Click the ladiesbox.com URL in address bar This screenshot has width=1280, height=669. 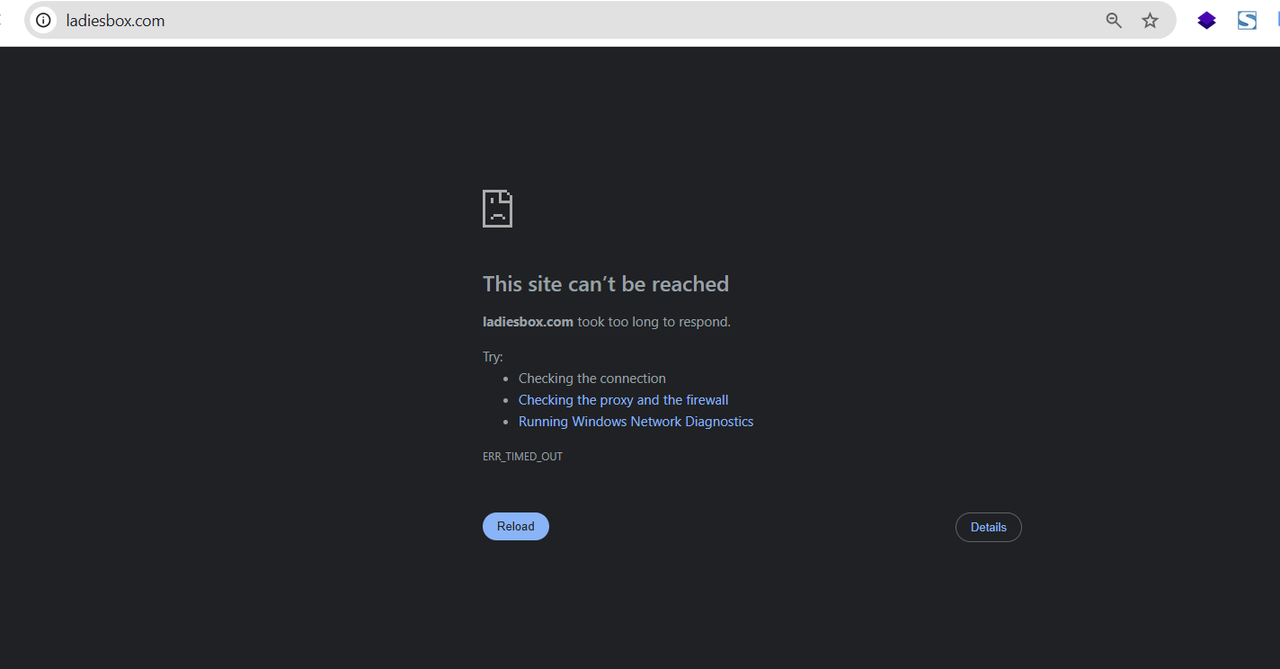click(x=115, y=20)
